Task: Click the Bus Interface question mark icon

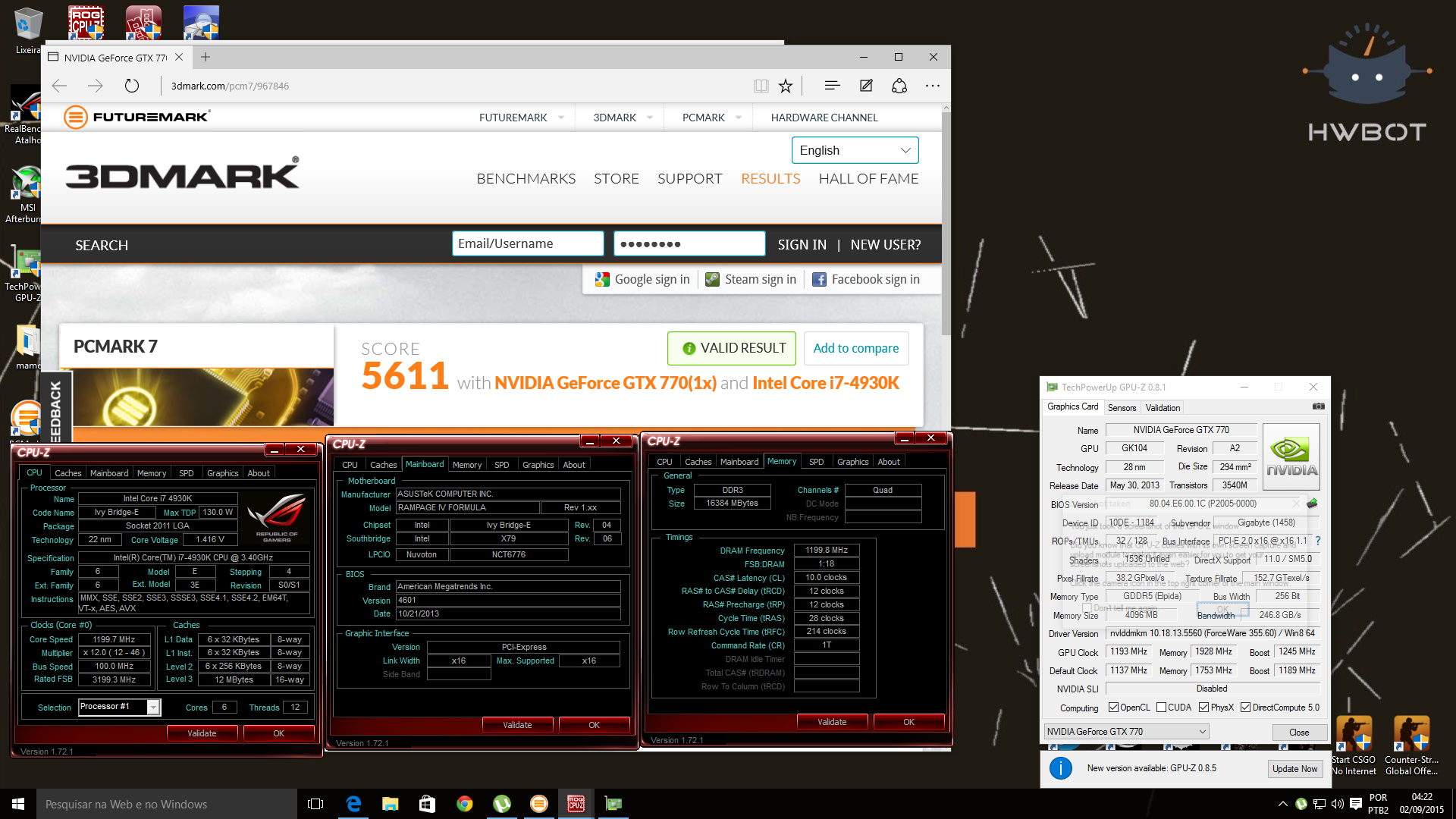Action: click(1318, 541)
